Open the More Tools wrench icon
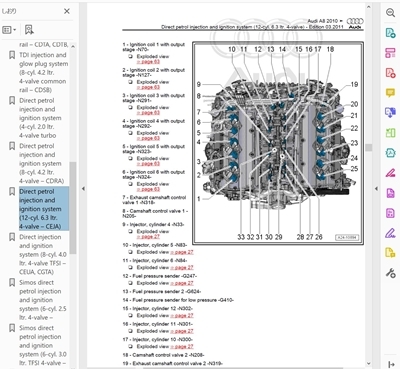Viewport: 400px width, 369px height. pyautogui.click(x=390, y=273)
